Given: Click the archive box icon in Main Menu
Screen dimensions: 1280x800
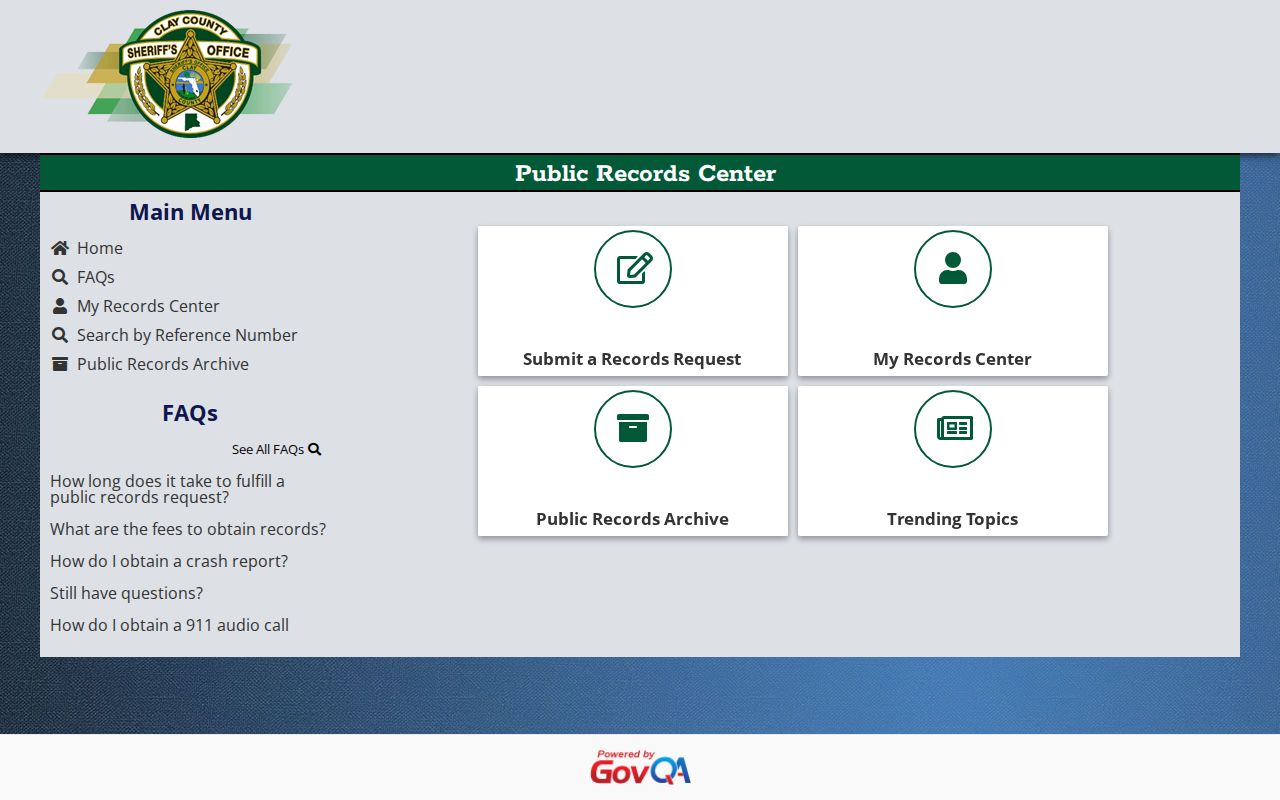Looking at the screenshot, I should pos(60,364).
